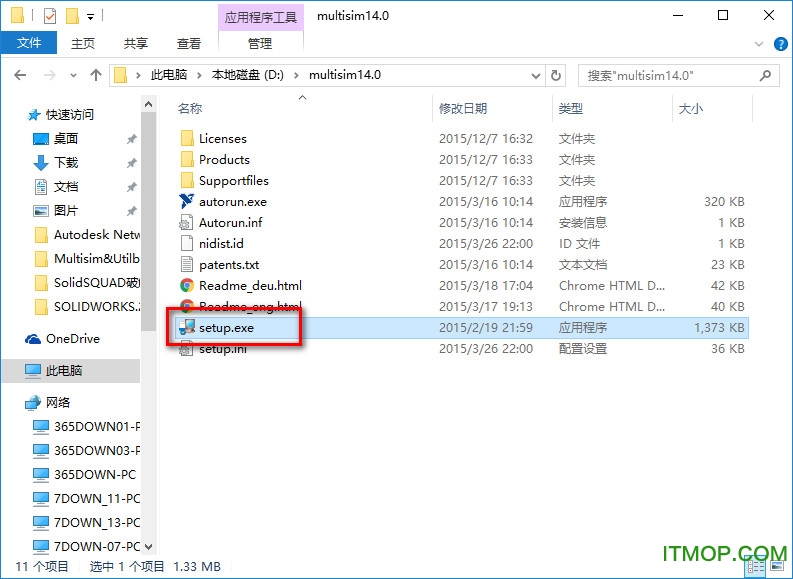793x579 pixels.
Task: Open the 文件 menu
Action: click(x=29, y=43)
